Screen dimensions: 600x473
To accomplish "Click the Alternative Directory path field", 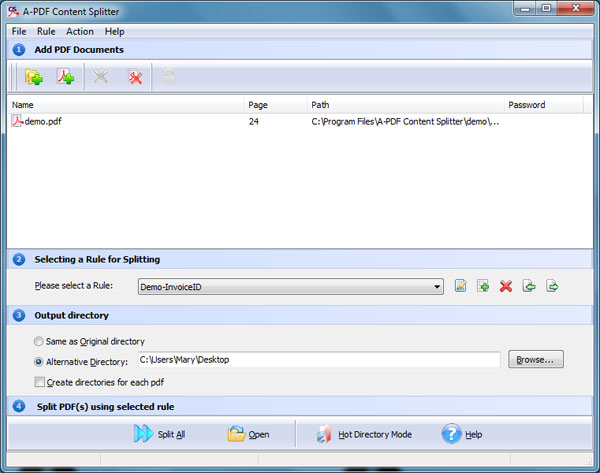I will [319, 359].
